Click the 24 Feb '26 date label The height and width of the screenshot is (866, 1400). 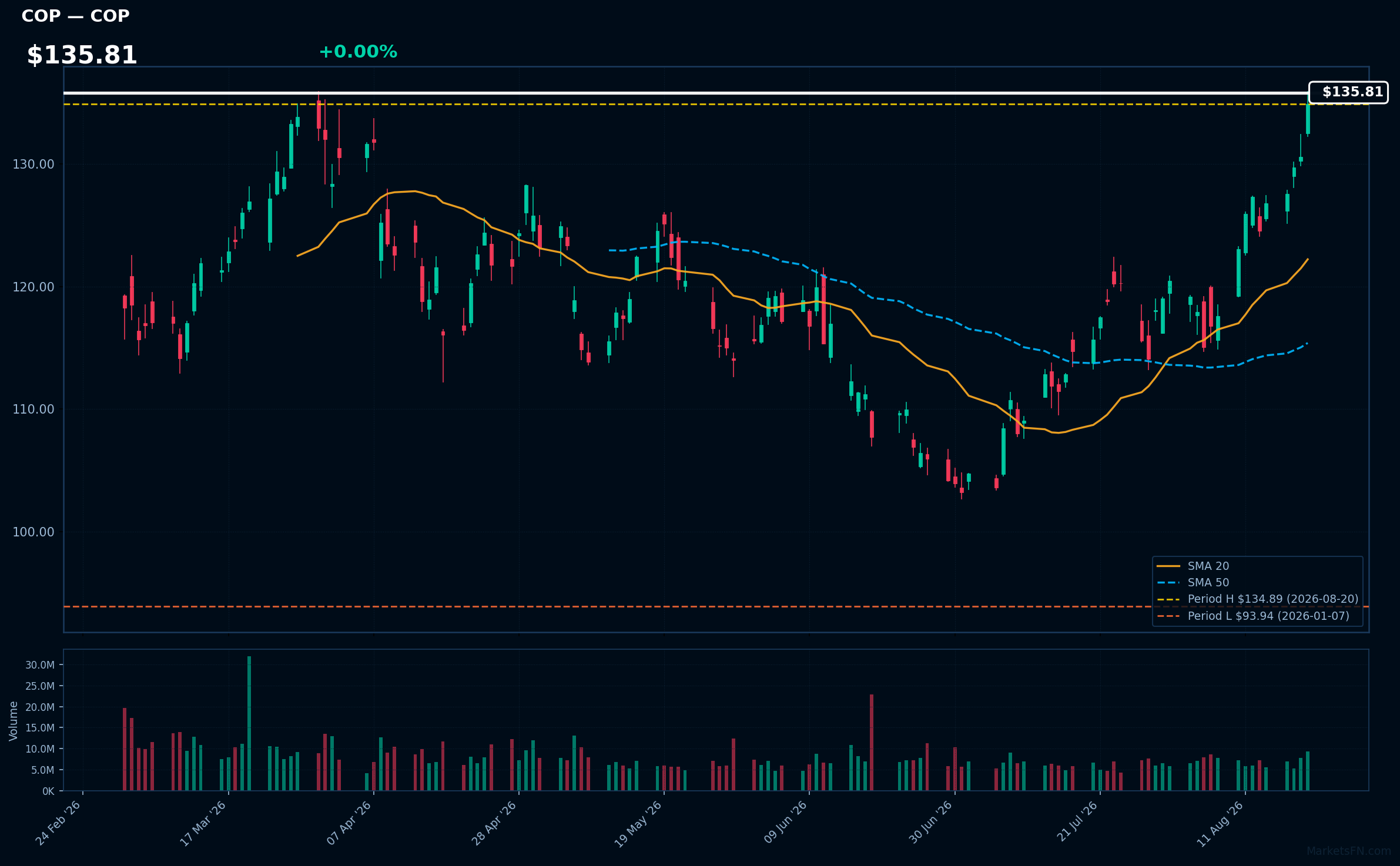(59, 823)
